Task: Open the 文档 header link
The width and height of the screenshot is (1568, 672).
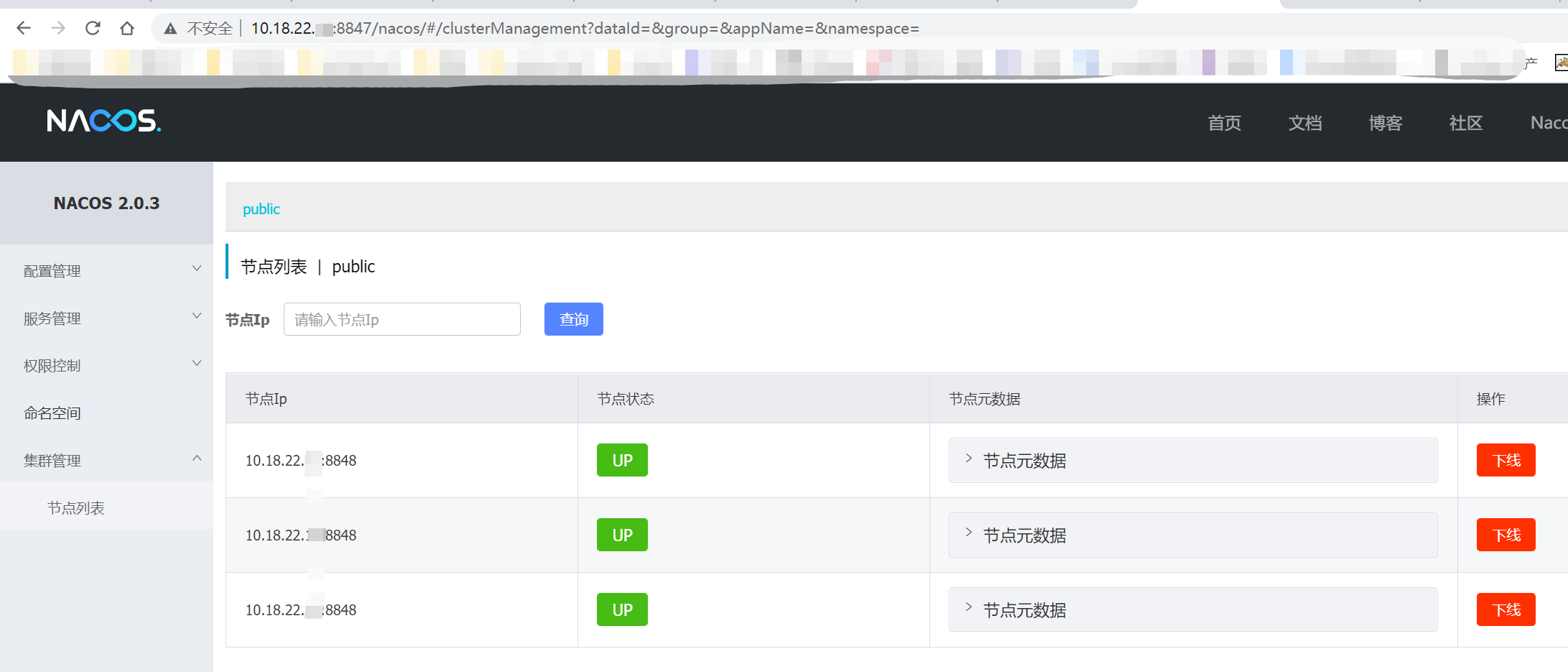Action: [1305, 123]
